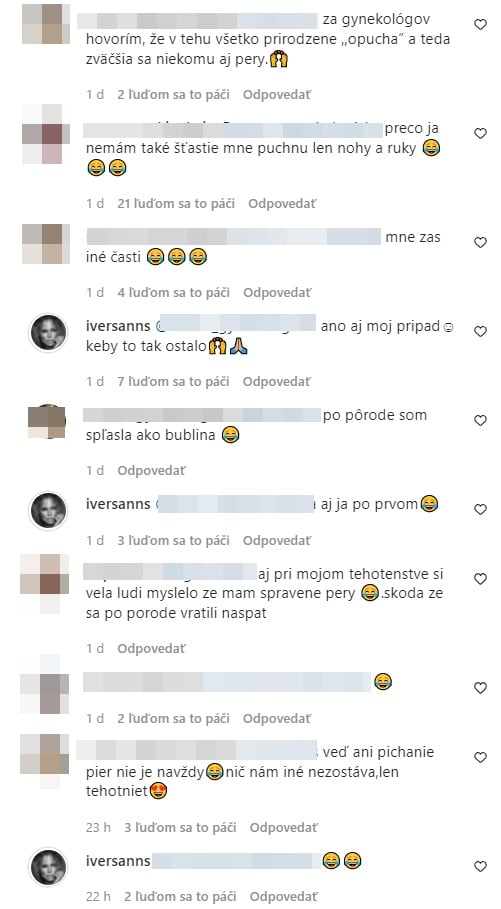Like the last iversanns reply with two laughing emojis

pos(480,866)
